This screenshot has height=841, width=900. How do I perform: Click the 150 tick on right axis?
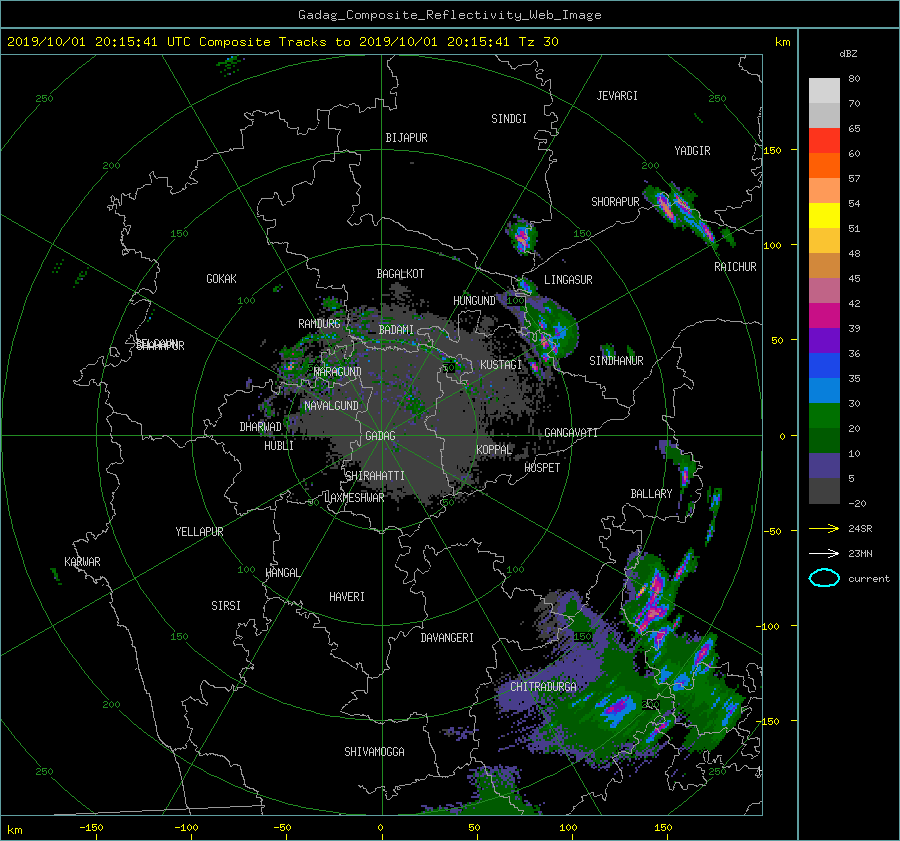(773, 150)
